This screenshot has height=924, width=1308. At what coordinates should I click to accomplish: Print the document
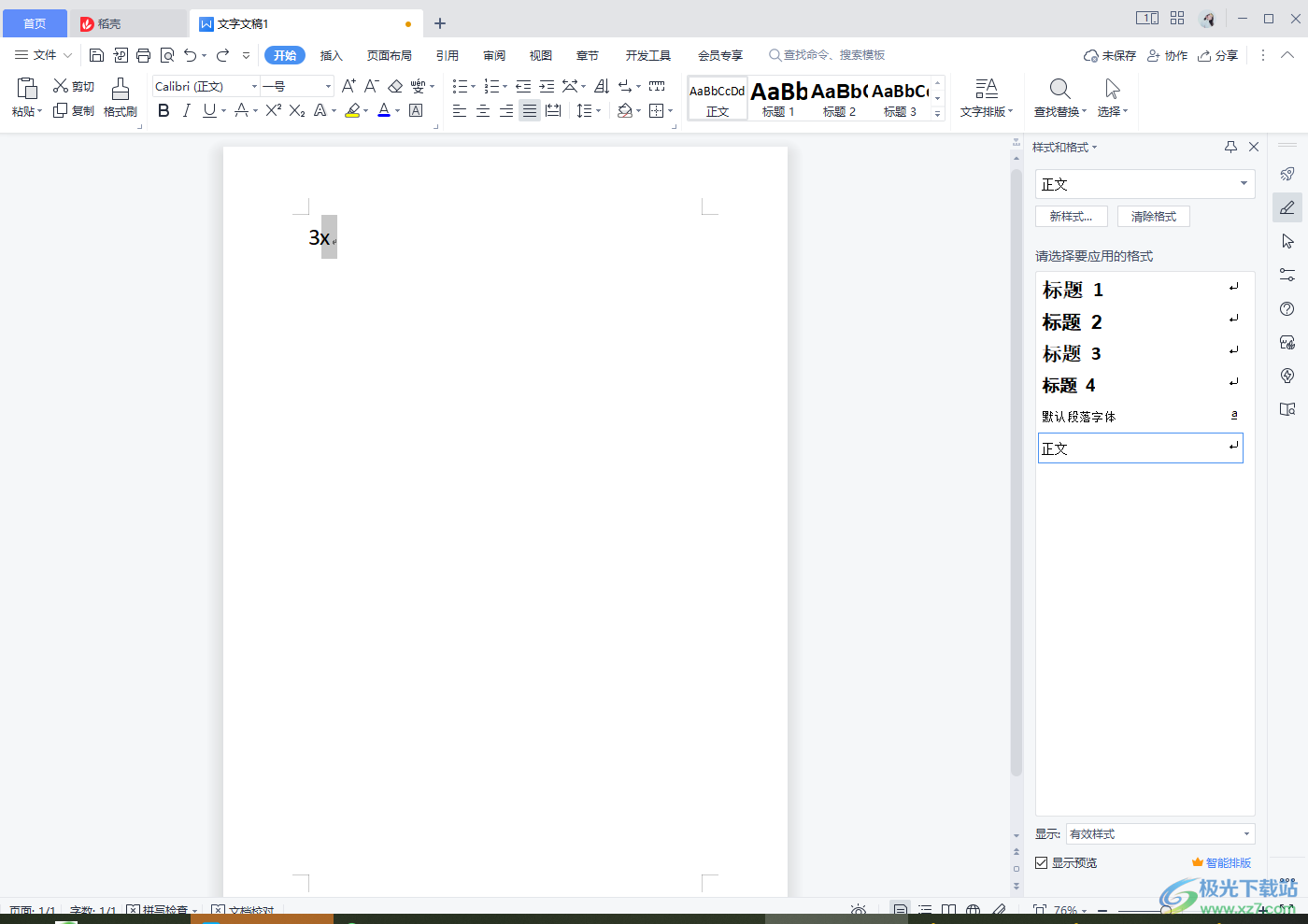pos(143,55)
